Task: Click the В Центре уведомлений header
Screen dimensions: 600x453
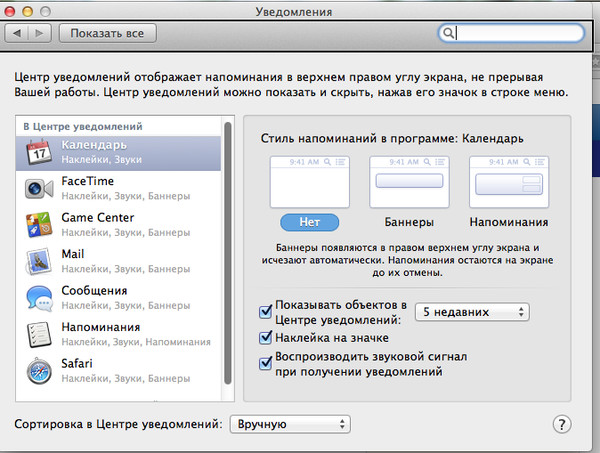Action: (x=83, y=126)
